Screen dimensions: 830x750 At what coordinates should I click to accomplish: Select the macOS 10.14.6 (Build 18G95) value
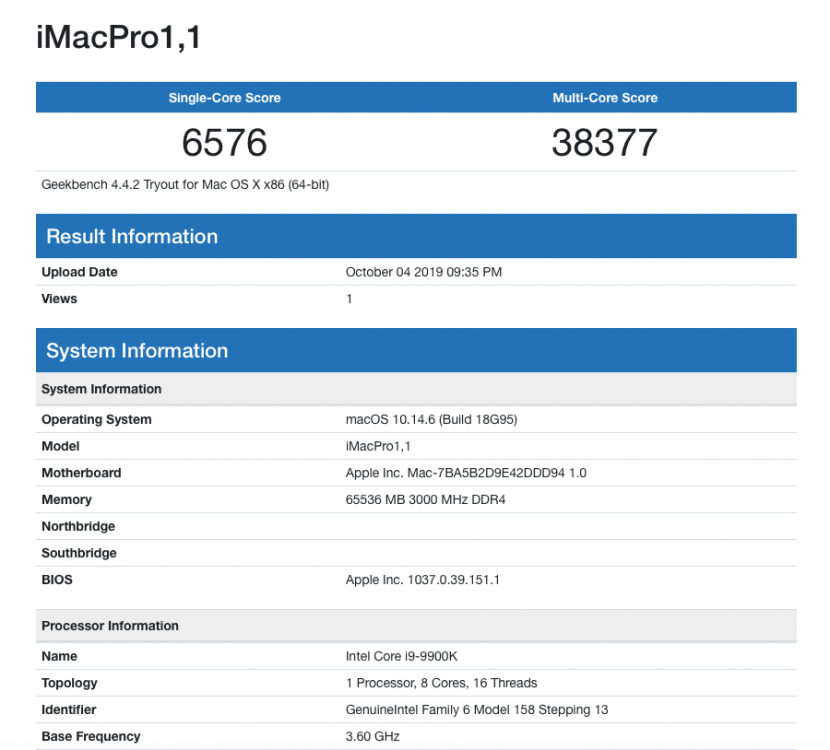pyautogui.click(x=431, y=420)
